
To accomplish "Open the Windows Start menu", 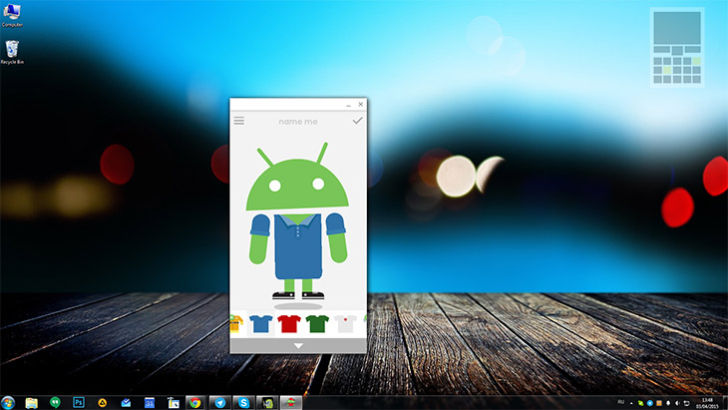I will (8, 403).
